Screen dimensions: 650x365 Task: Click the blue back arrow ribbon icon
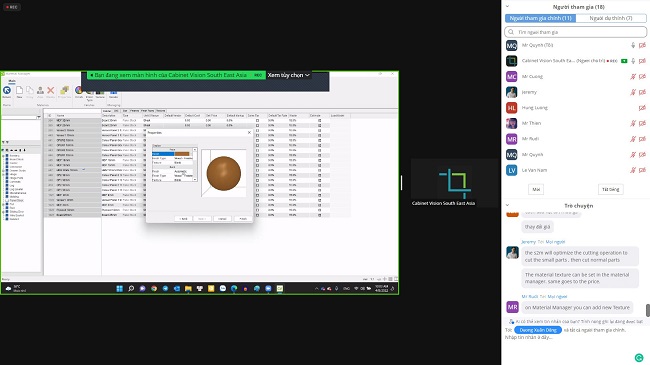tap(7, 90)
